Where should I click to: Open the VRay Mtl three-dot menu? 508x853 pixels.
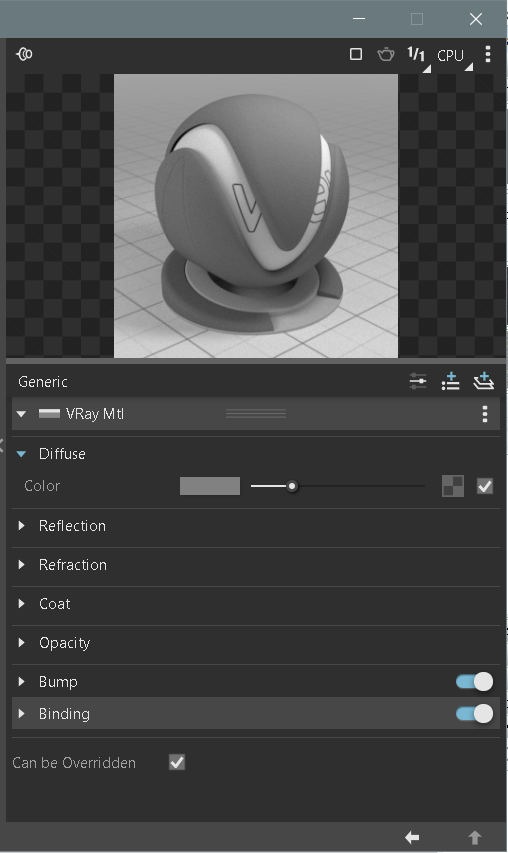click(485, 414)
